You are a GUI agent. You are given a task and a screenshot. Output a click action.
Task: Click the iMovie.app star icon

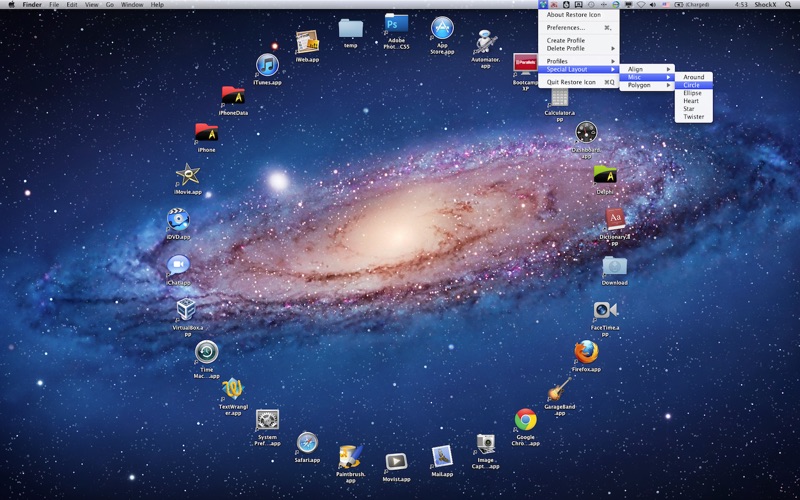188,175
